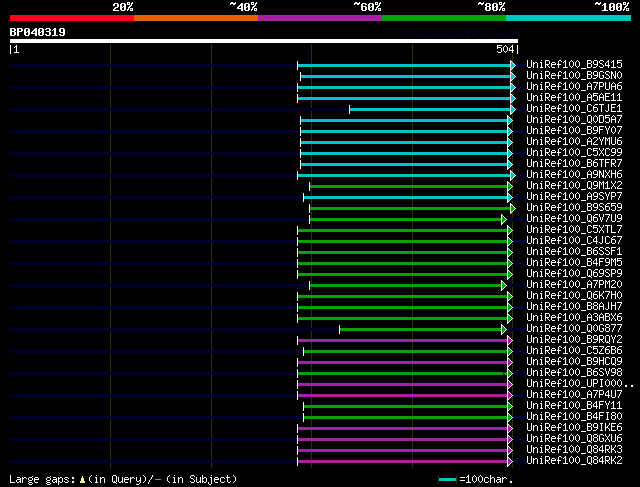Screen dimensions: 640x487
Task: Open UniRef100_B9IKE6 hit
Action: [x=574, y=428]
